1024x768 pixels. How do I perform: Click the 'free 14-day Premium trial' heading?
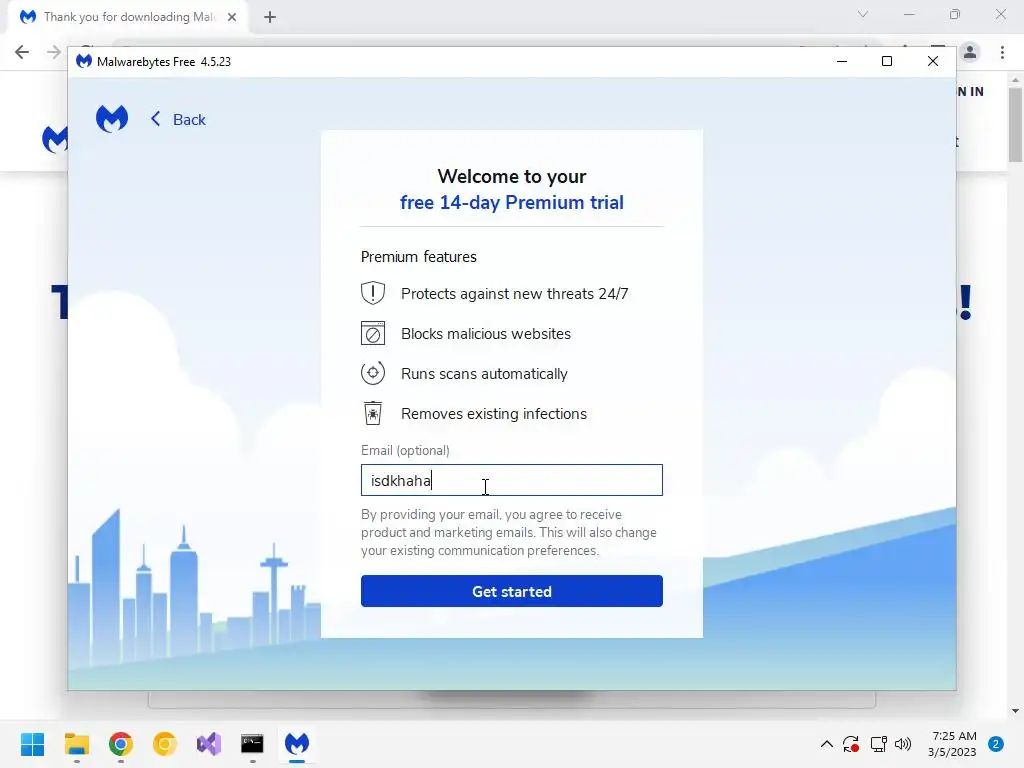[511, 202]
